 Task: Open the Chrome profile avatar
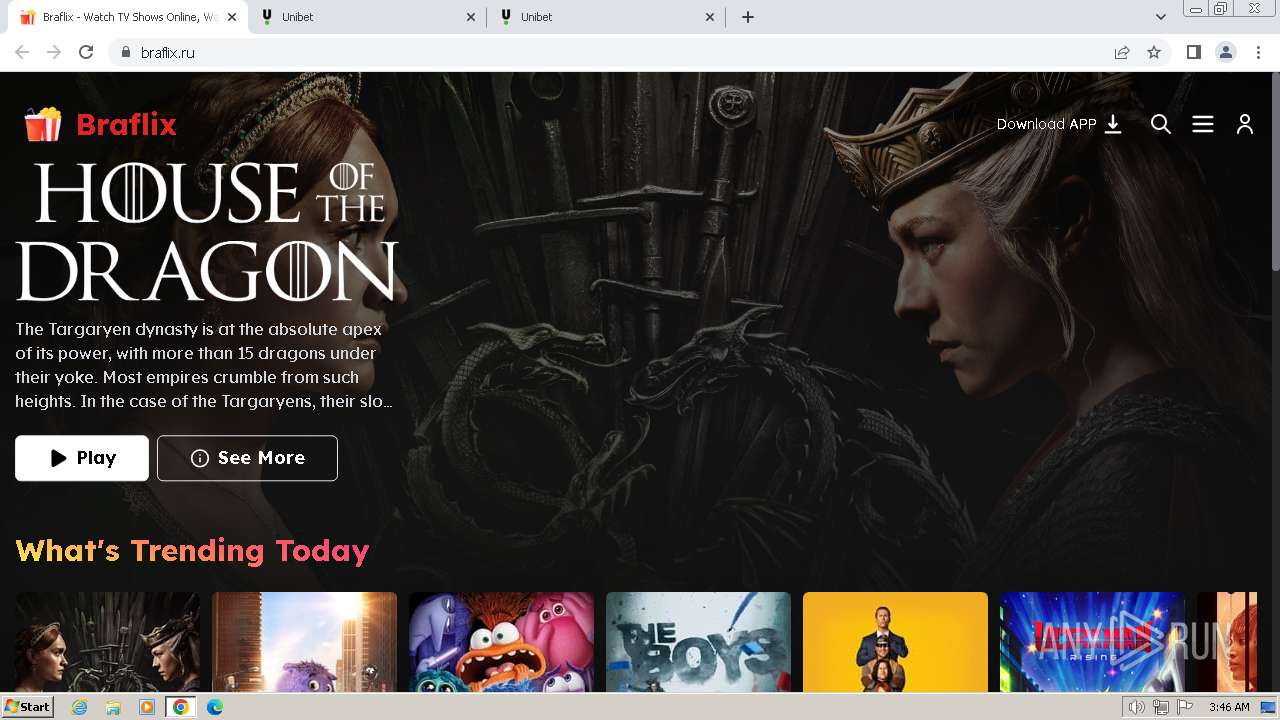[x=1226, y=52]
